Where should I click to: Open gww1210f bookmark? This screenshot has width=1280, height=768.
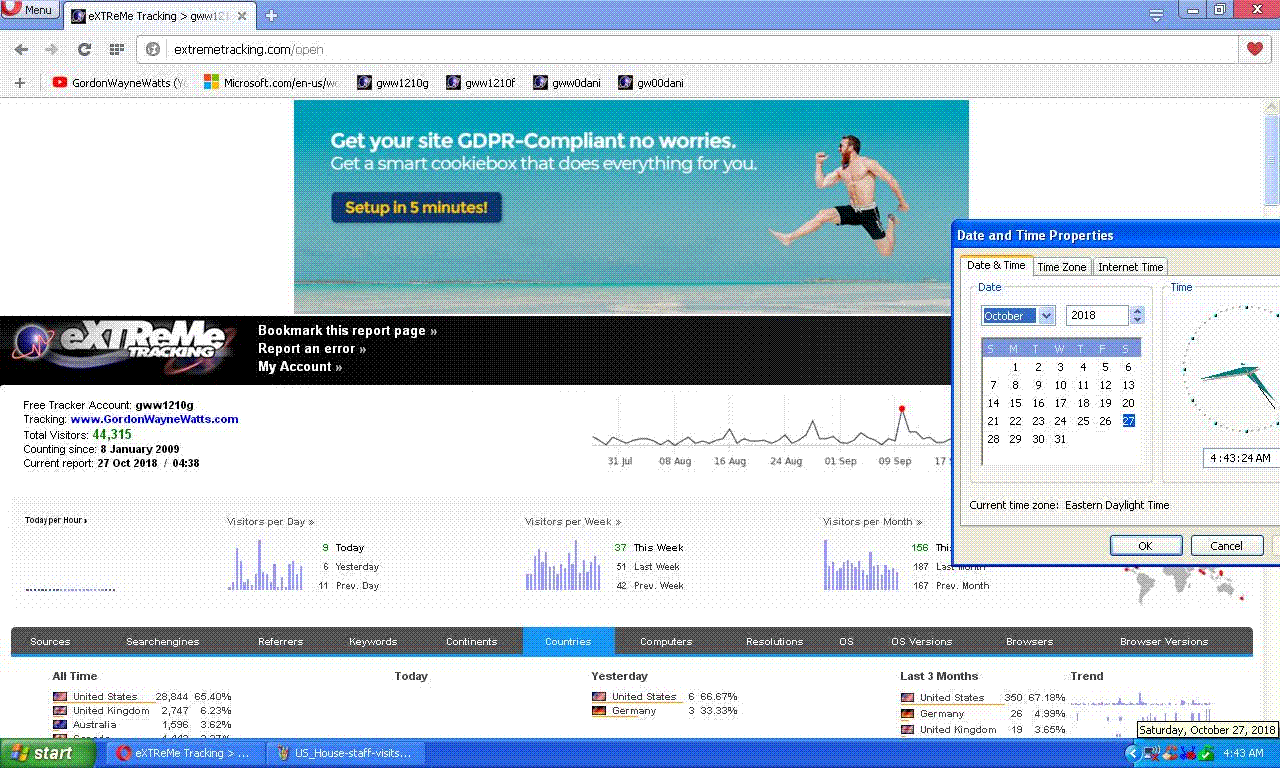[481, 83]
